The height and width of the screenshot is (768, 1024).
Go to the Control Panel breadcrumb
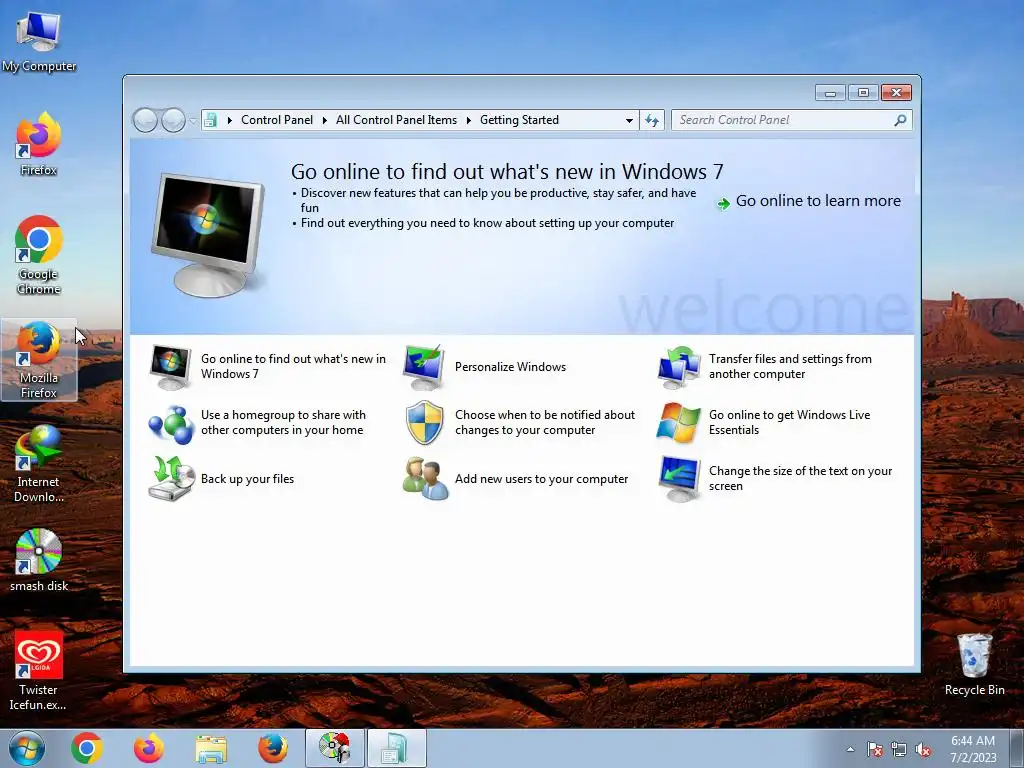point(277,120)
